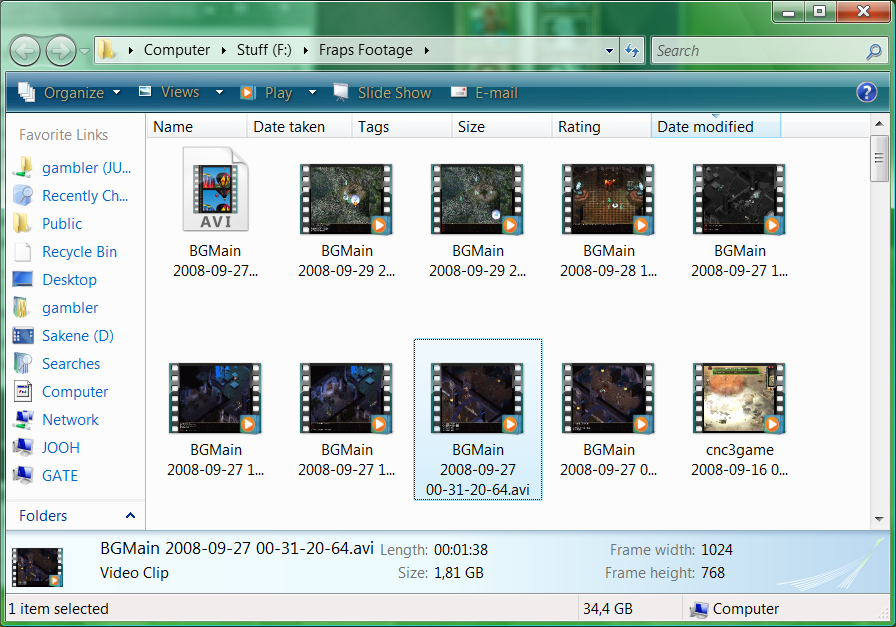Screen dimensions: 896x627
Task: Click the Length value 00:01:38
Action: tap(461, 550)
